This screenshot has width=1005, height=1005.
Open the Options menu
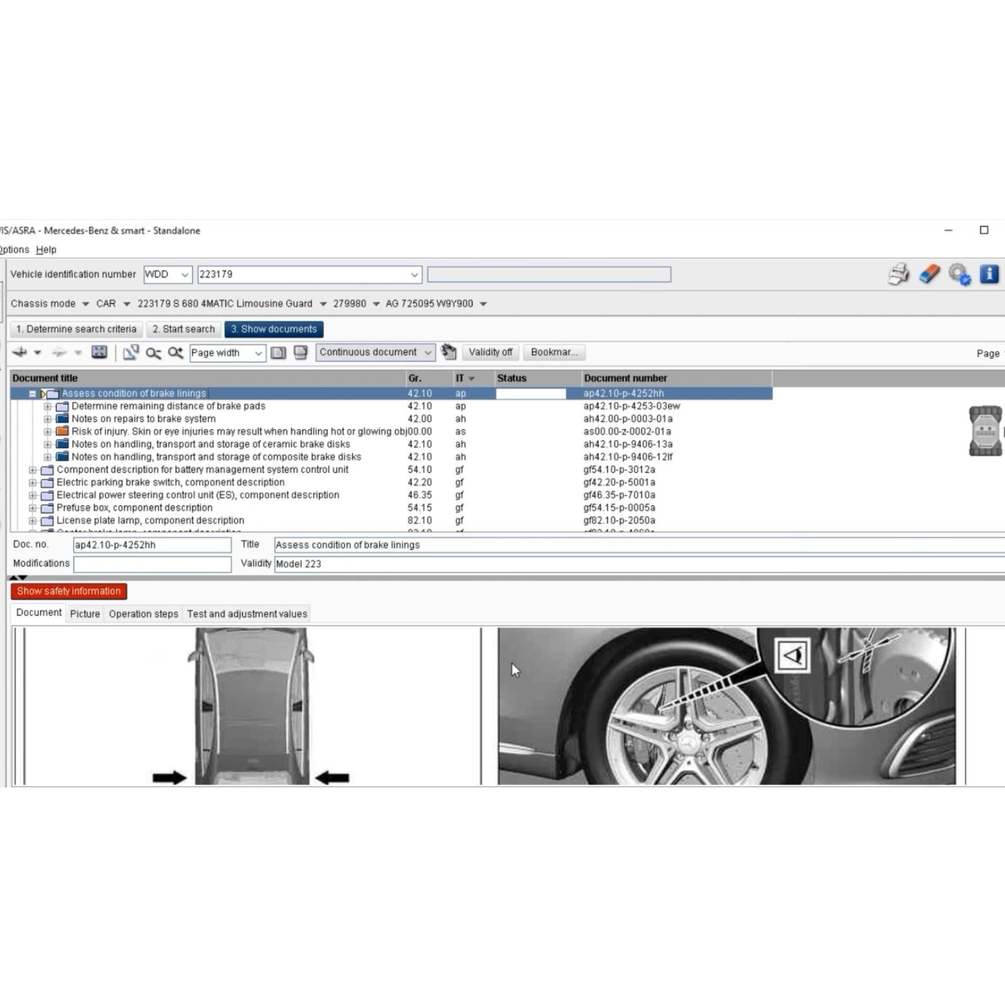coord(14,249)
